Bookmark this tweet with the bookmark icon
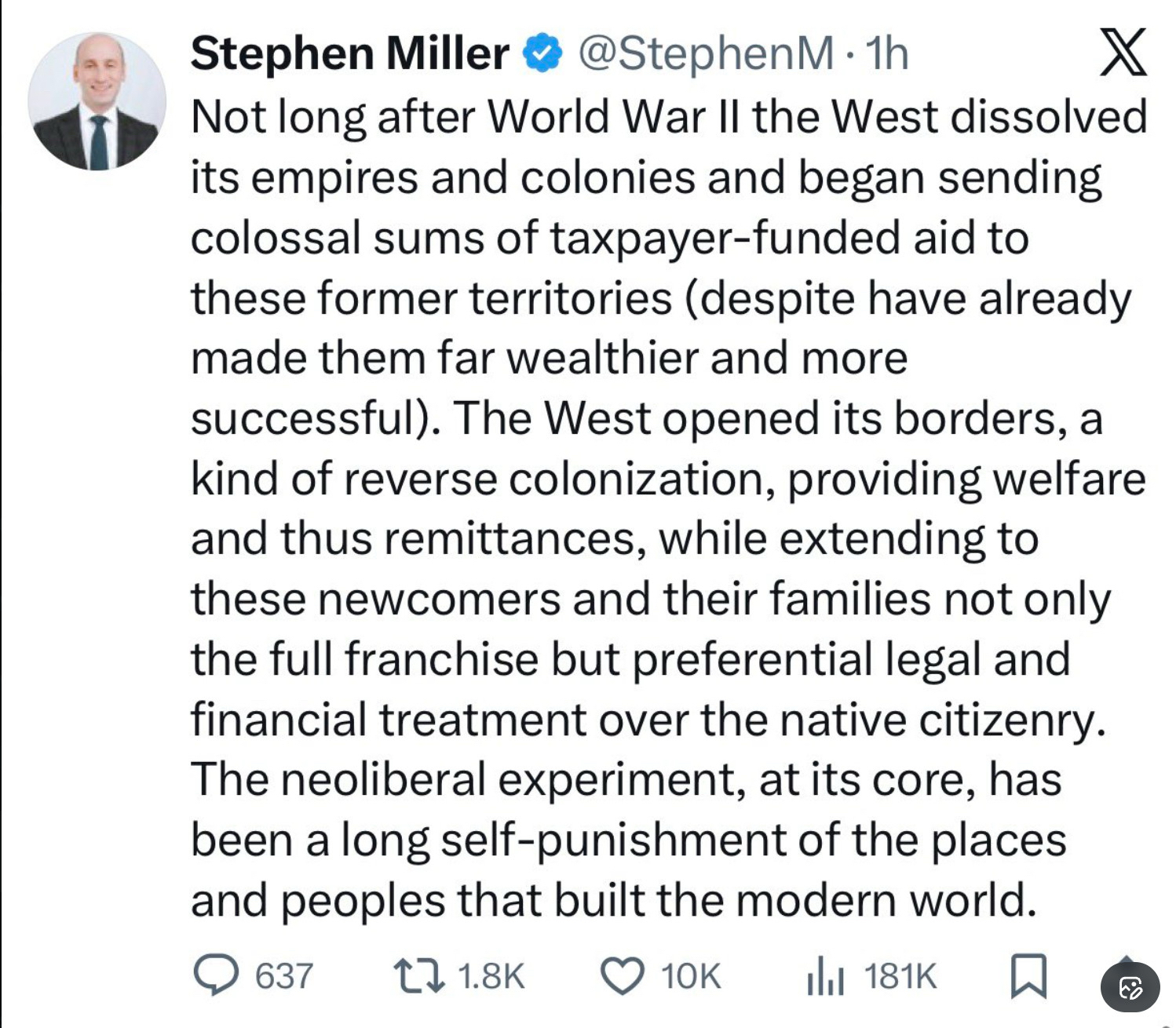Screen dimensions: 1176x1028 1028,975
